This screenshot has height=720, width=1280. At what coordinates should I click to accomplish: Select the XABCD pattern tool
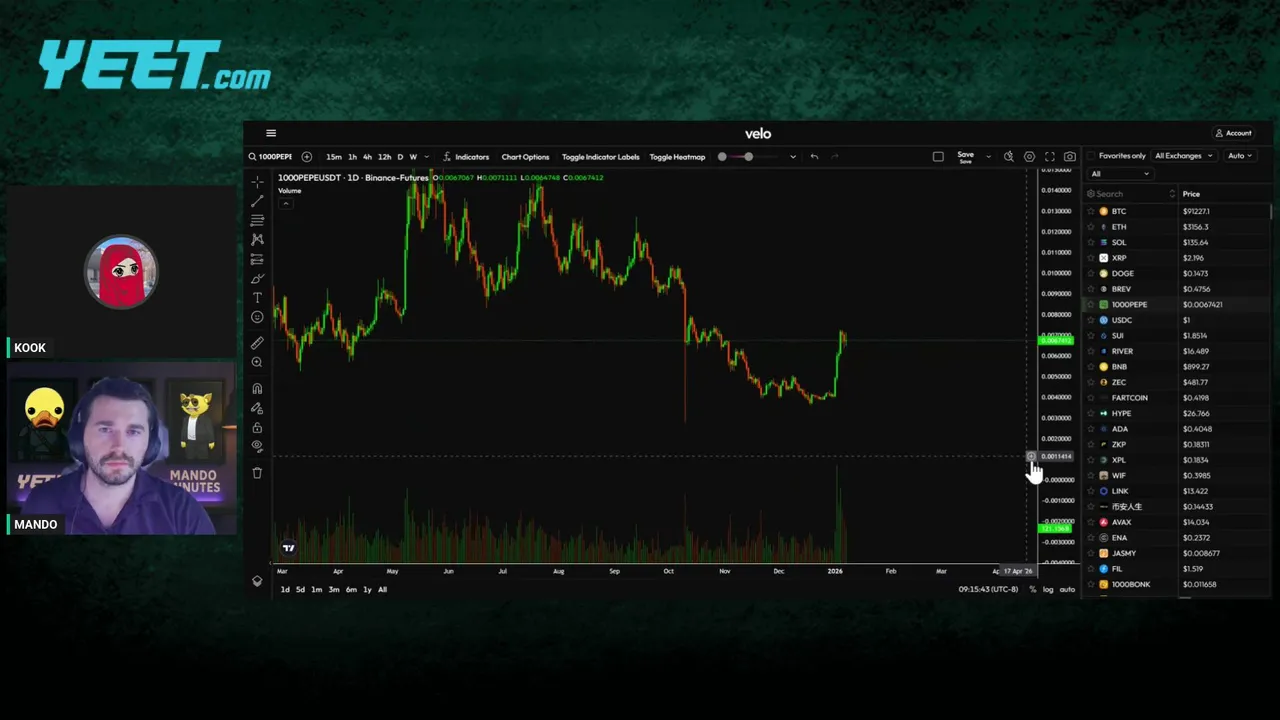coord(257,240)
